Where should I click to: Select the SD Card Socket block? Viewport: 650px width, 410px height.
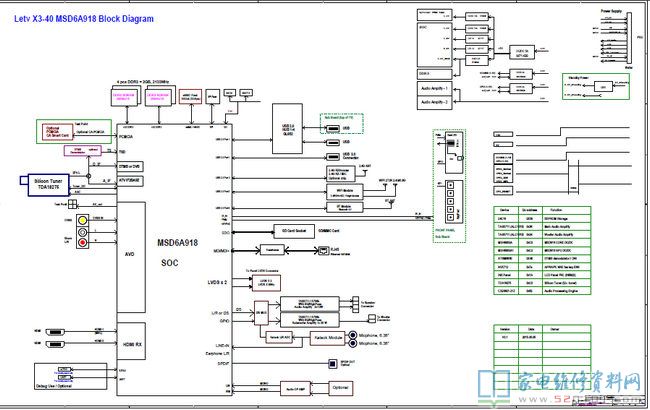pos(294,231)
